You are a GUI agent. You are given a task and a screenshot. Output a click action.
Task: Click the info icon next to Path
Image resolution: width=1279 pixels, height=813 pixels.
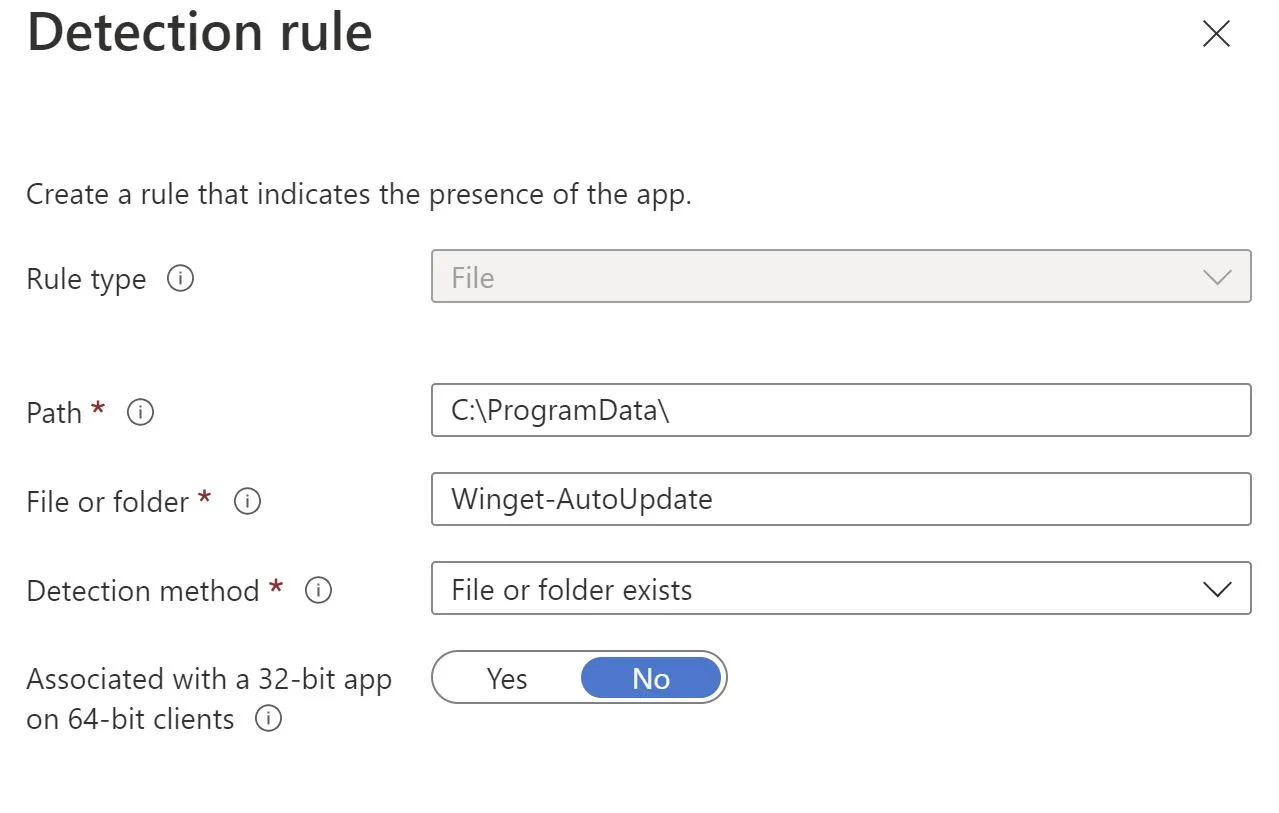click(141, 412)
